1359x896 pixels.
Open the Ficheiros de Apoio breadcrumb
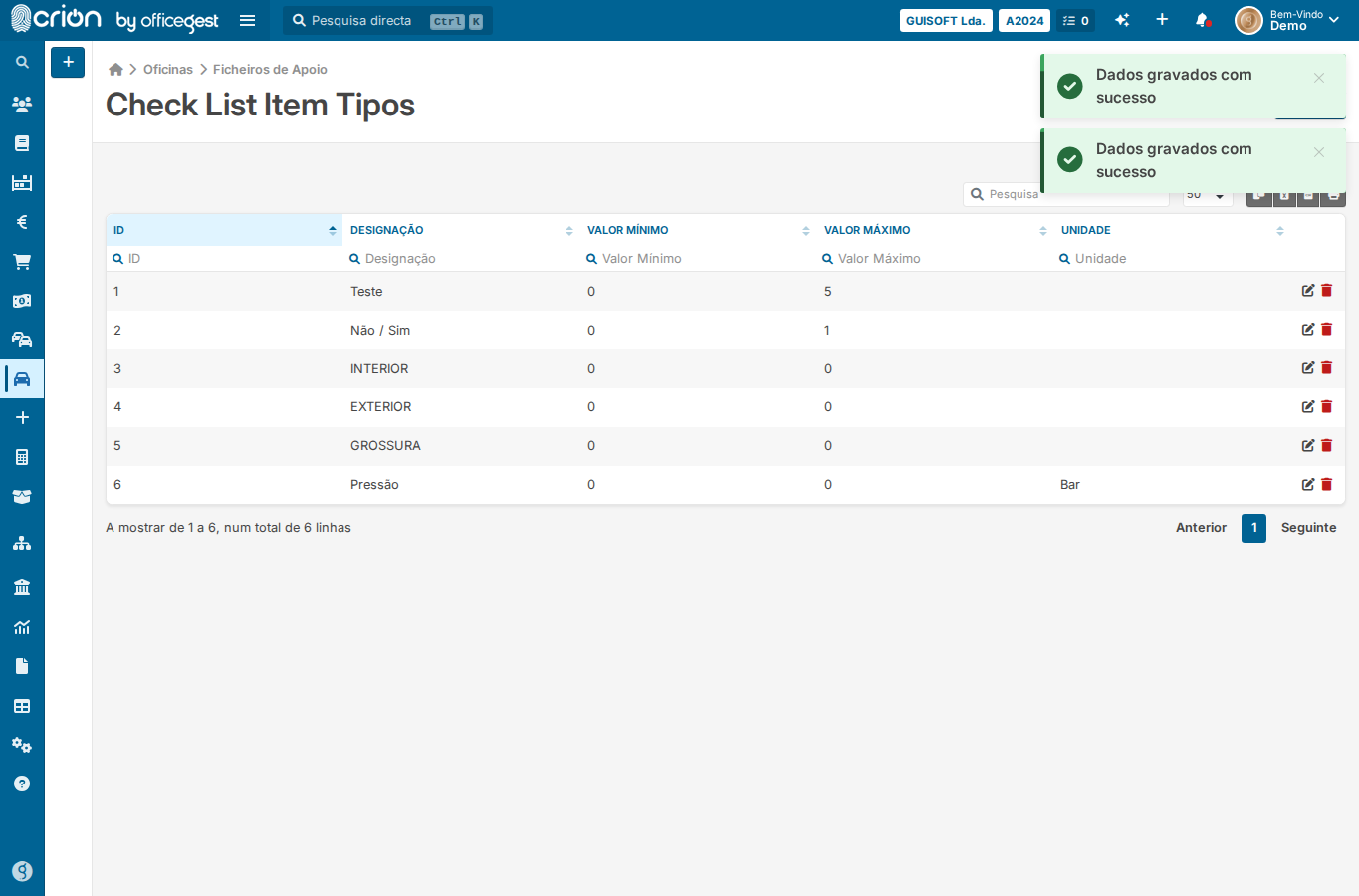click(x=270, y=69)
